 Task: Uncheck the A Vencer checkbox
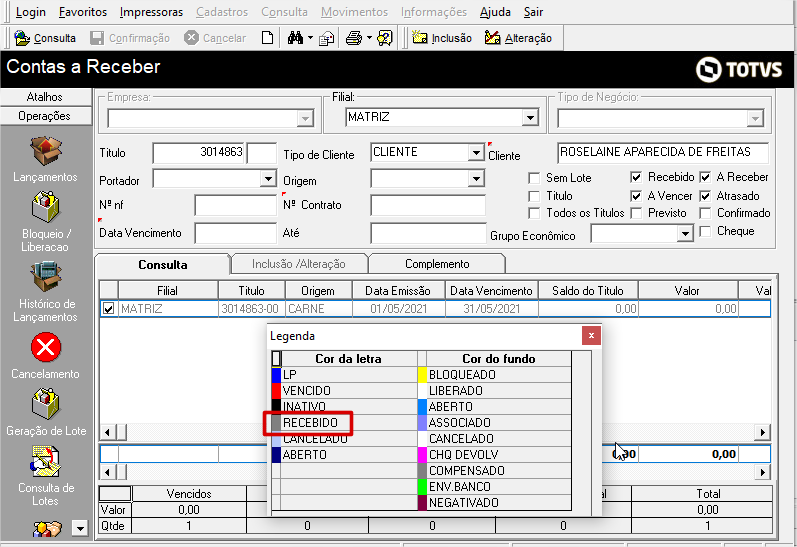(x=635, y=196)
